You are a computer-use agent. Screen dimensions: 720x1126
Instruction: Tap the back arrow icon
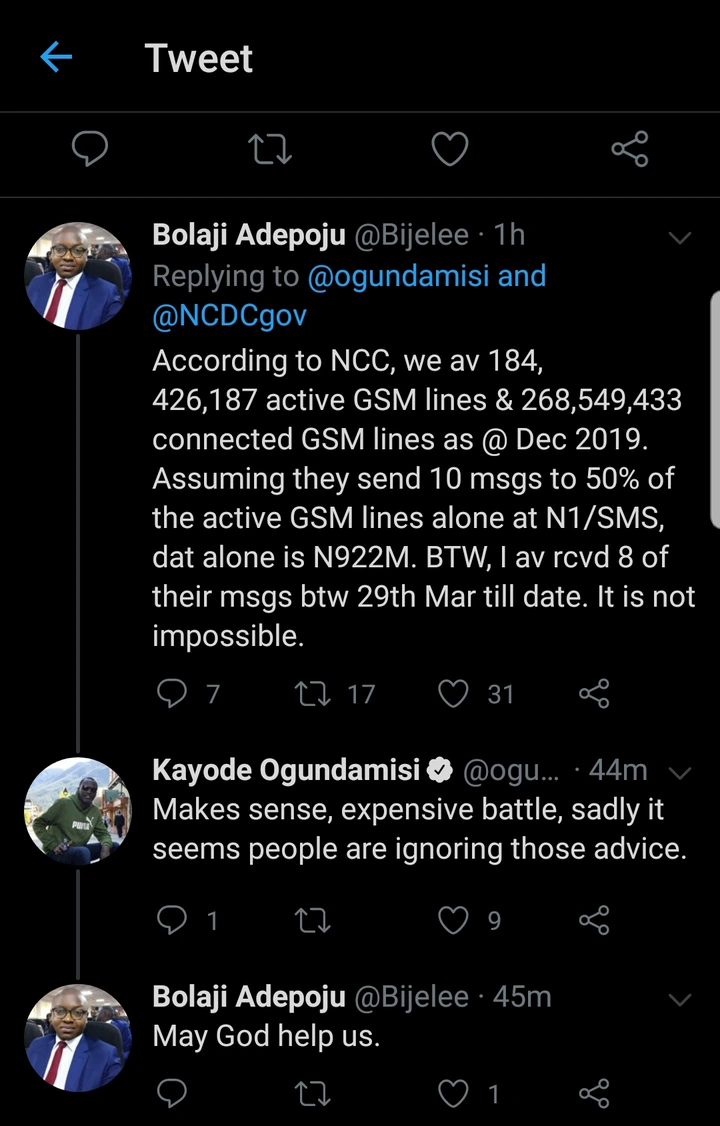[x=56, y=57]
